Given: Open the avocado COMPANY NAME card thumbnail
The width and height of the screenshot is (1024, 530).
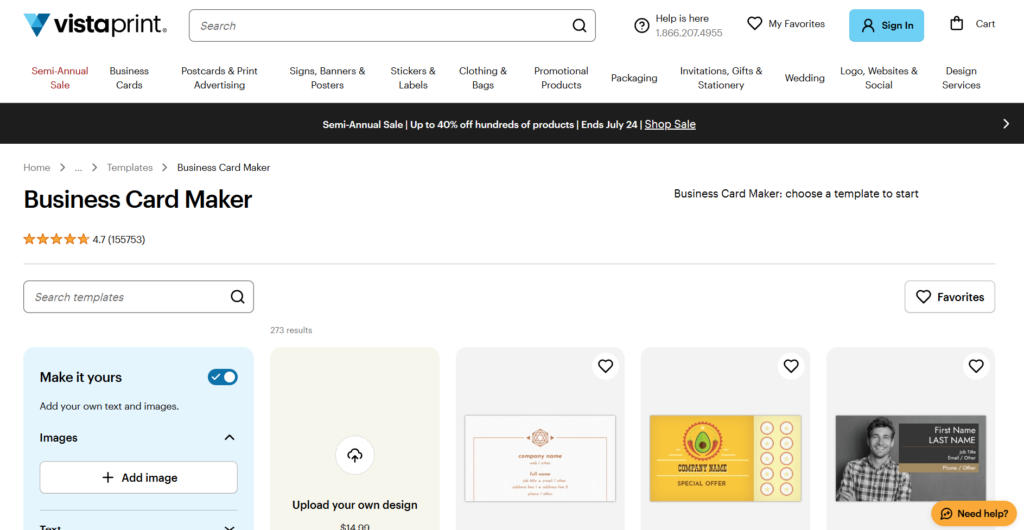Looking at the screenshot, I should (726, 458).
